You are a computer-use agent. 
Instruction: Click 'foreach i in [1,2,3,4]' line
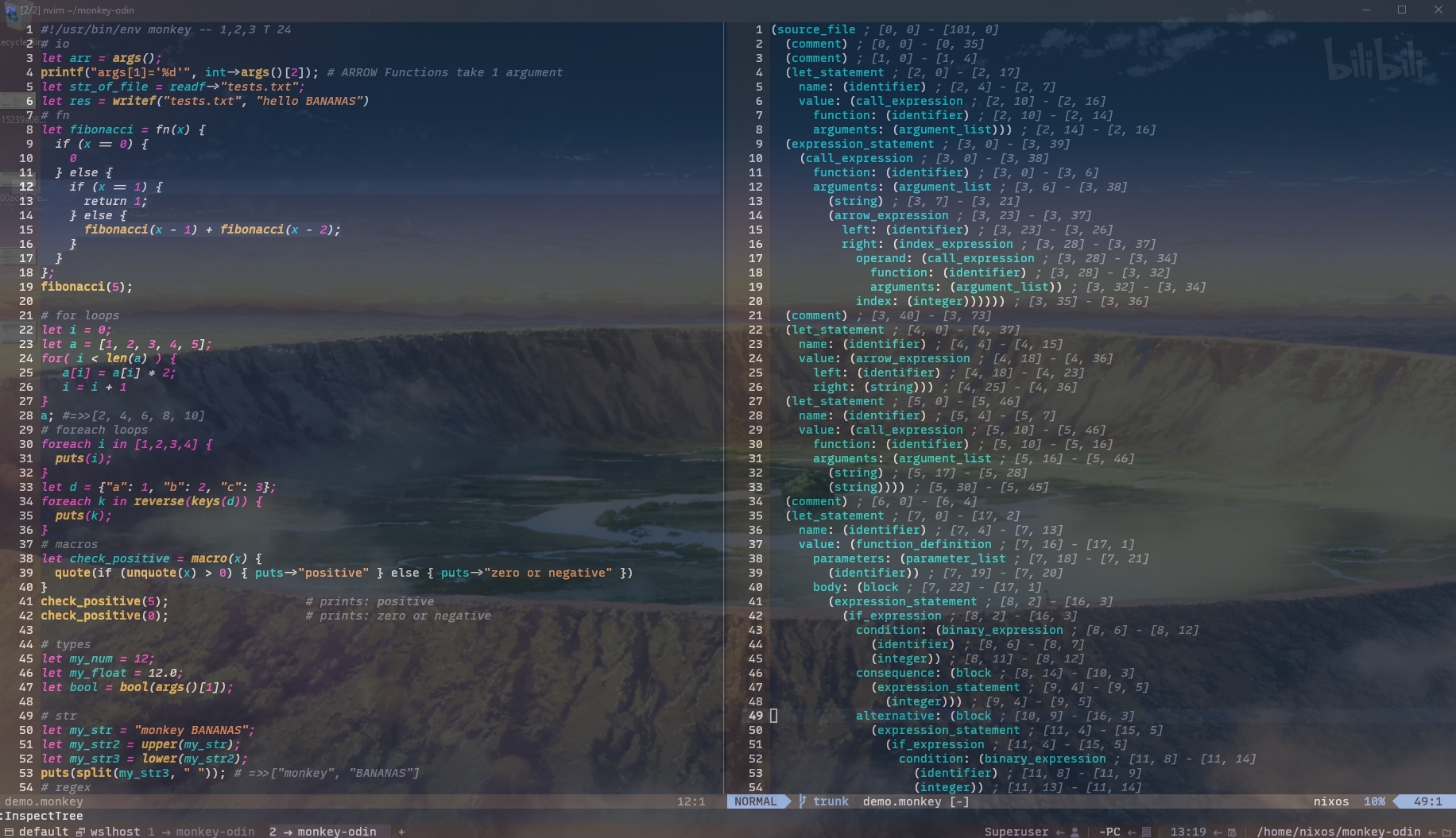pos(126,444)
